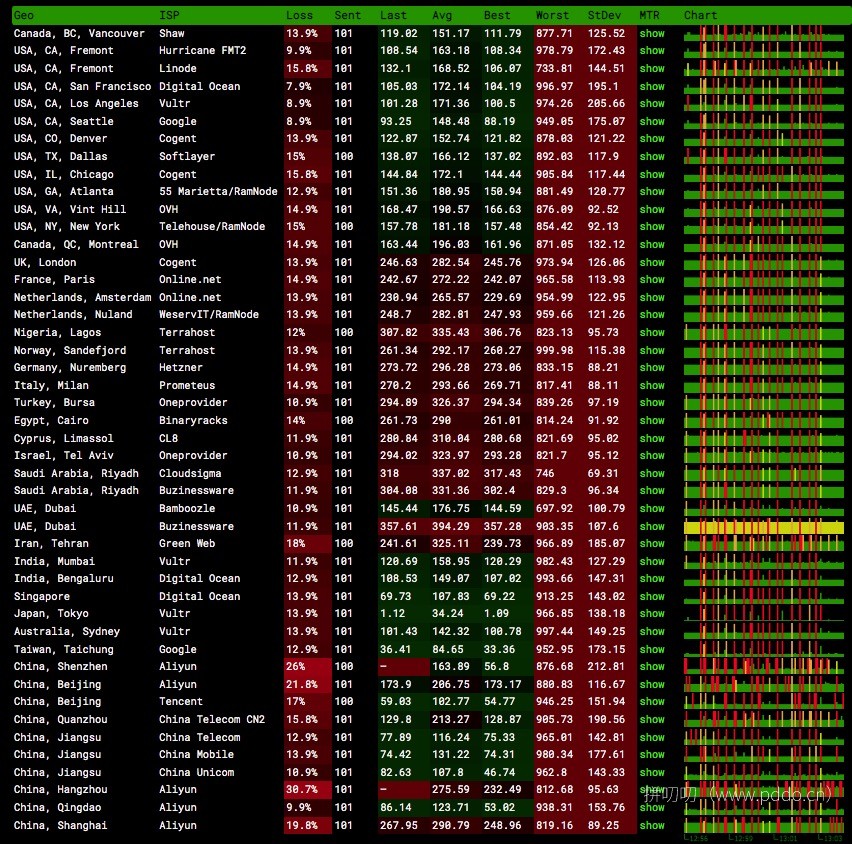Click the "Italy, Milan" location cell
The image size is (852, 844).
(x=51, y=385)
